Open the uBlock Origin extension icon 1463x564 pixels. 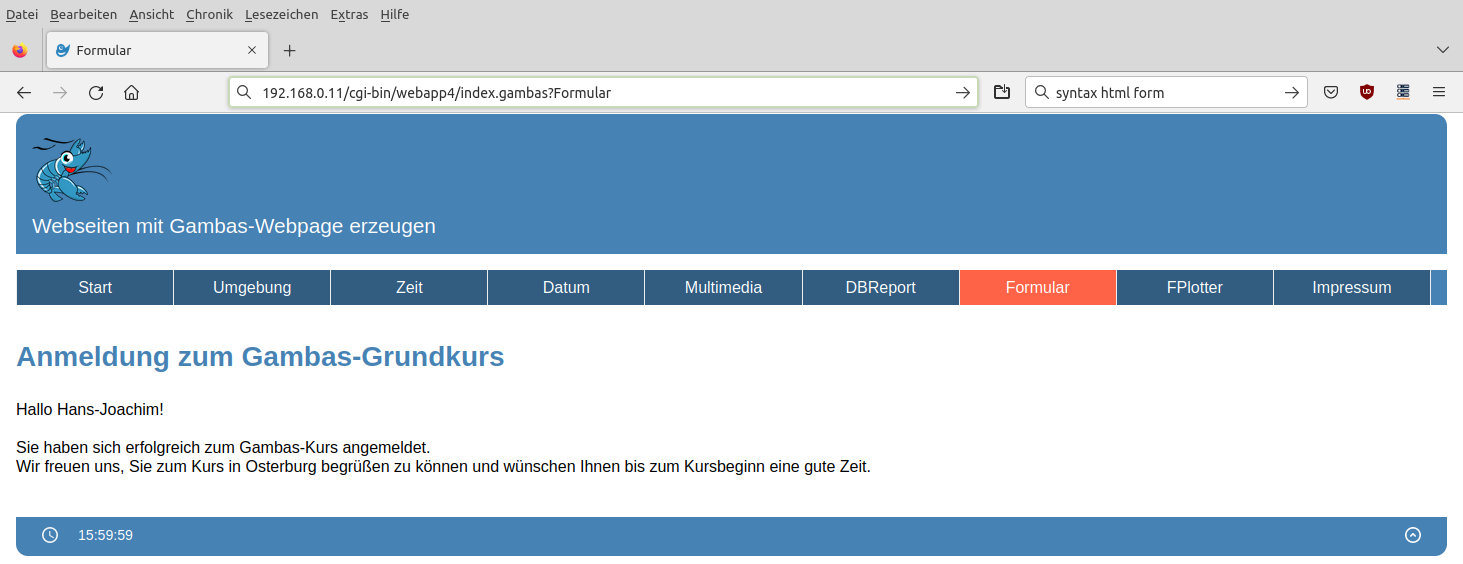coord(1367,93)
